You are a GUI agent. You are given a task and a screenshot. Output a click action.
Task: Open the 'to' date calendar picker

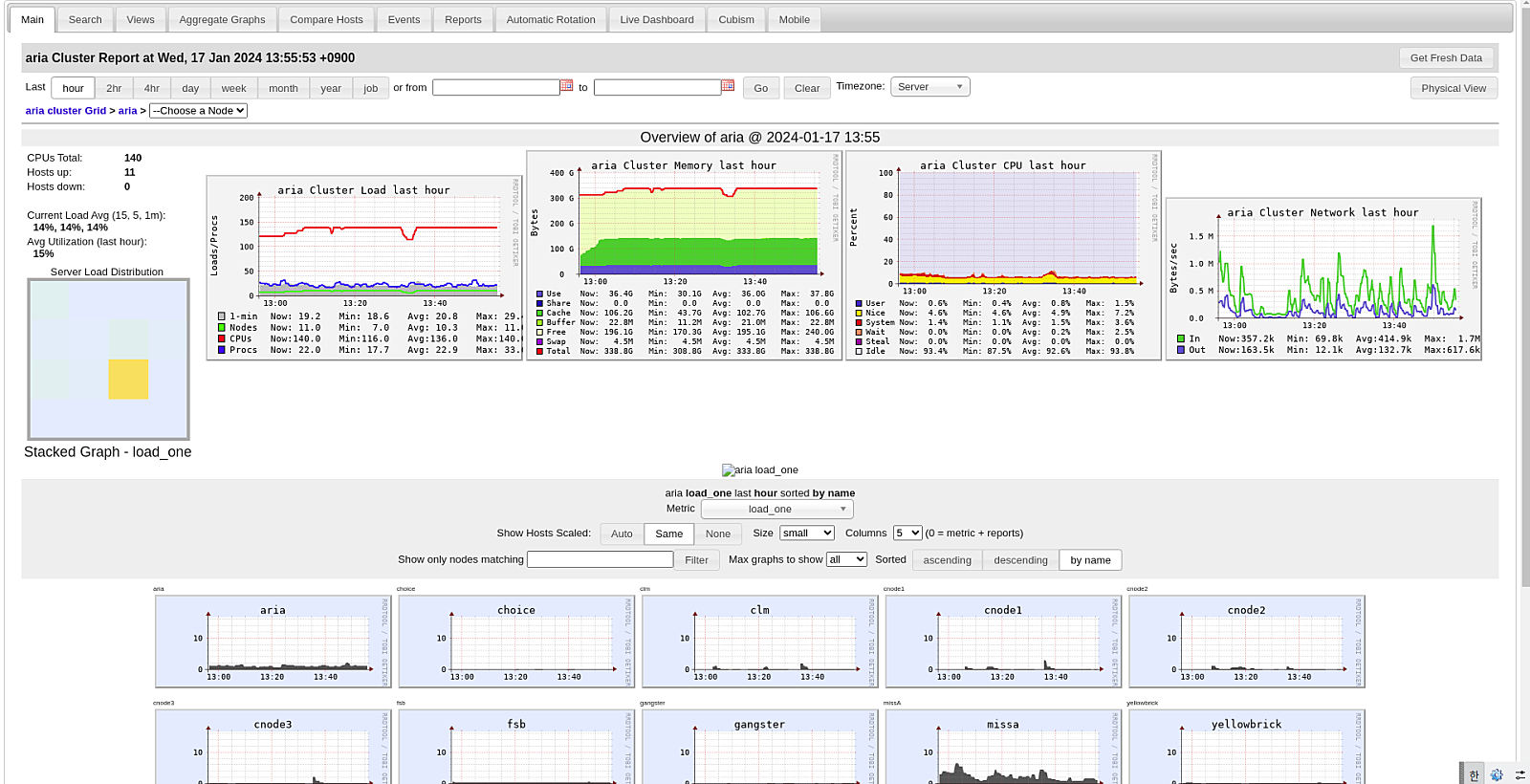[x=728, y=86]
